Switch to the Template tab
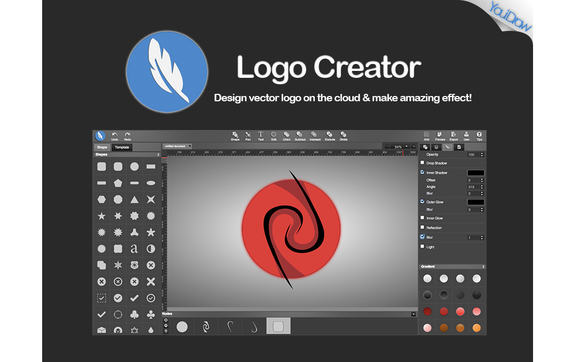 (x=122, y=147)
